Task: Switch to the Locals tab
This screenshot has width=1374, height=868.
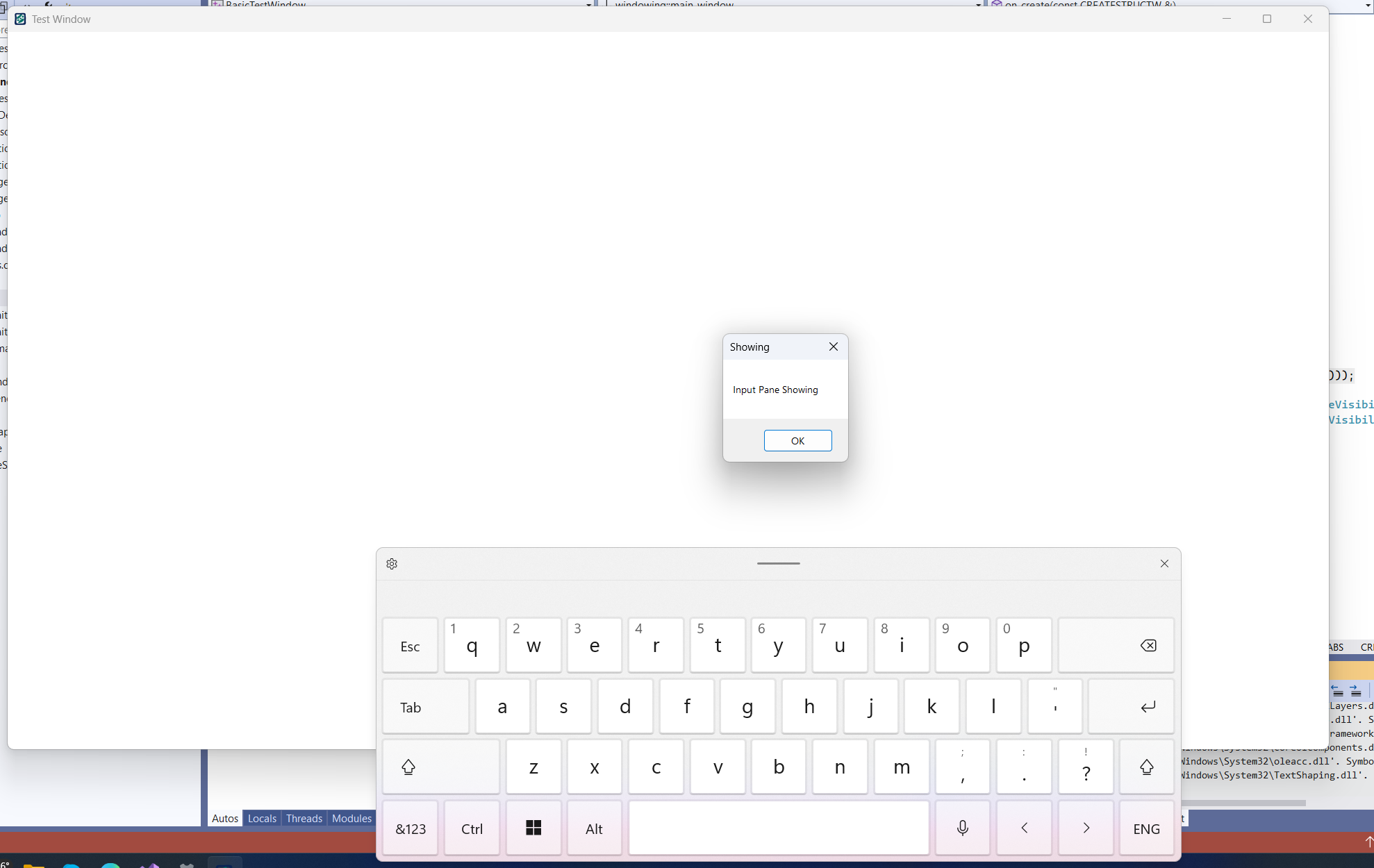Action: tap(262, 819)
